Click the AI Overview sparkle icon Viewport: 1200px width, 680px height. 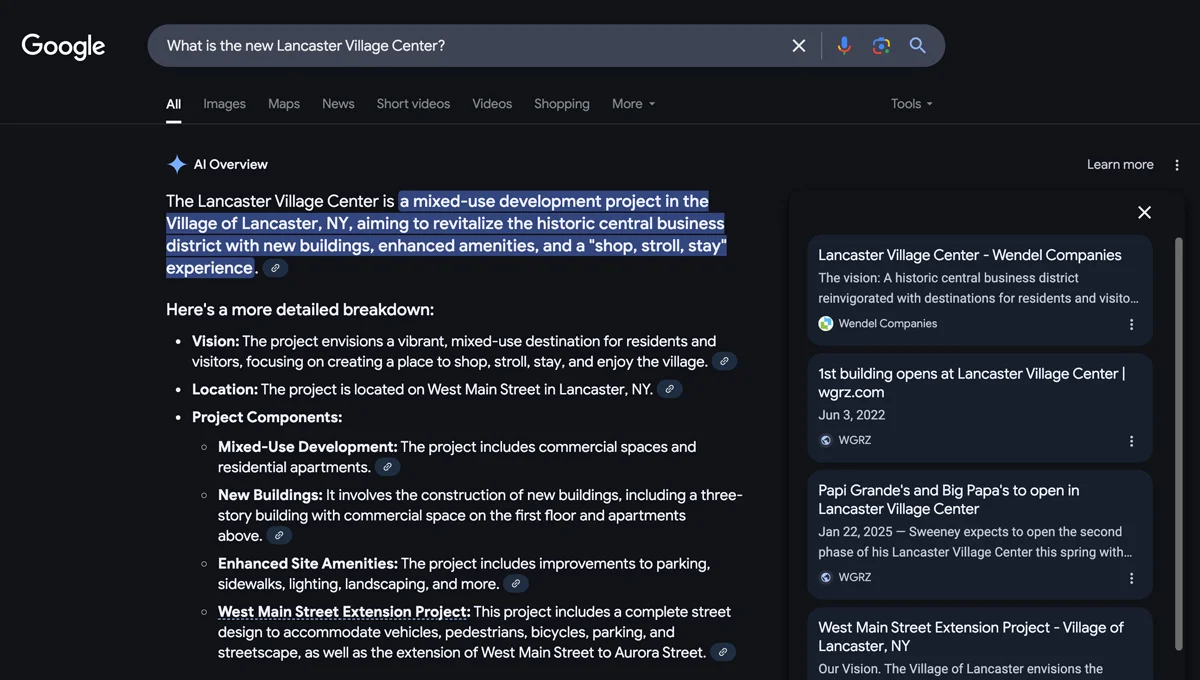(x=177, y=165)
